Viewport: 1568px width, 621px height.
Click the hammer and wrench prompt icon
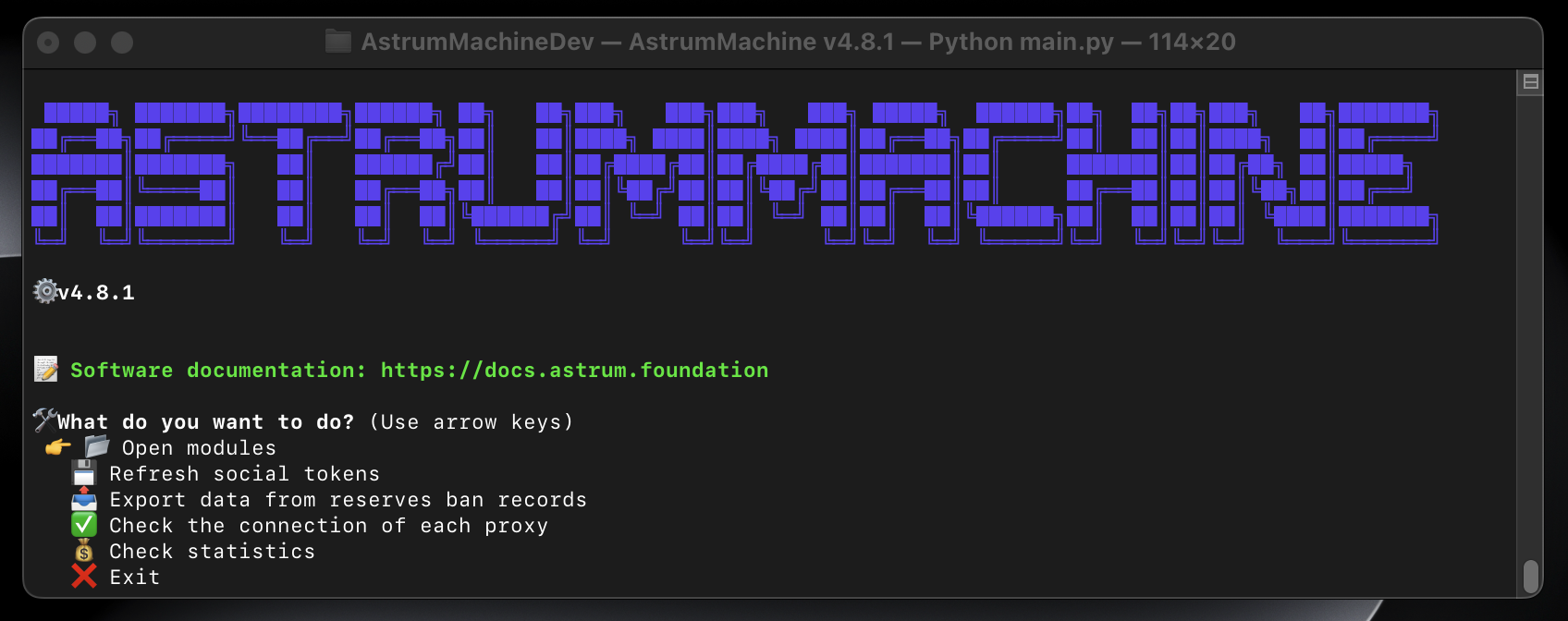pos(44,421)
